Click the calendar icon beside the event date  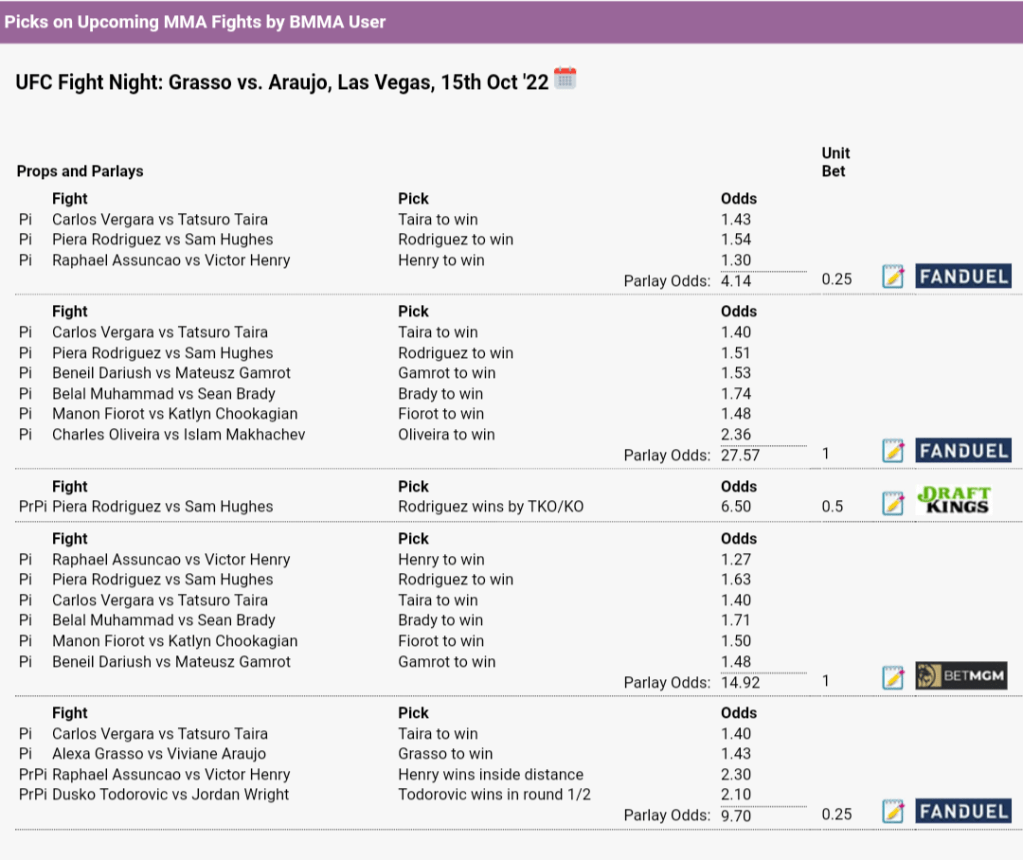click(x=565, y=79)
